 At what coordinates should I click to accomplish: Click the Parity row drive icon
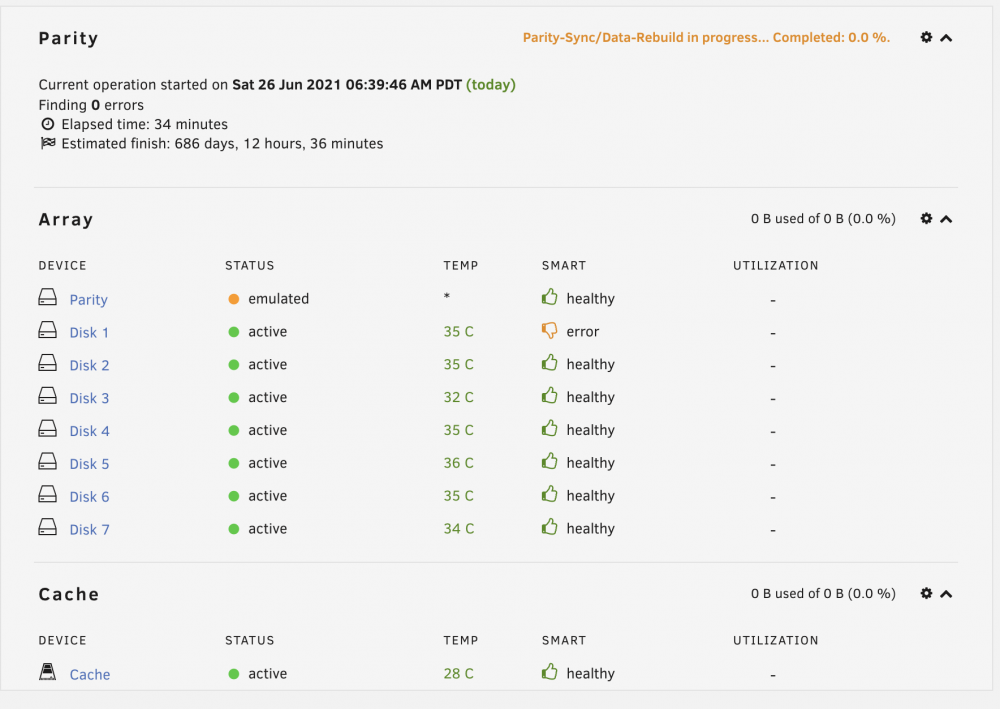48,296
